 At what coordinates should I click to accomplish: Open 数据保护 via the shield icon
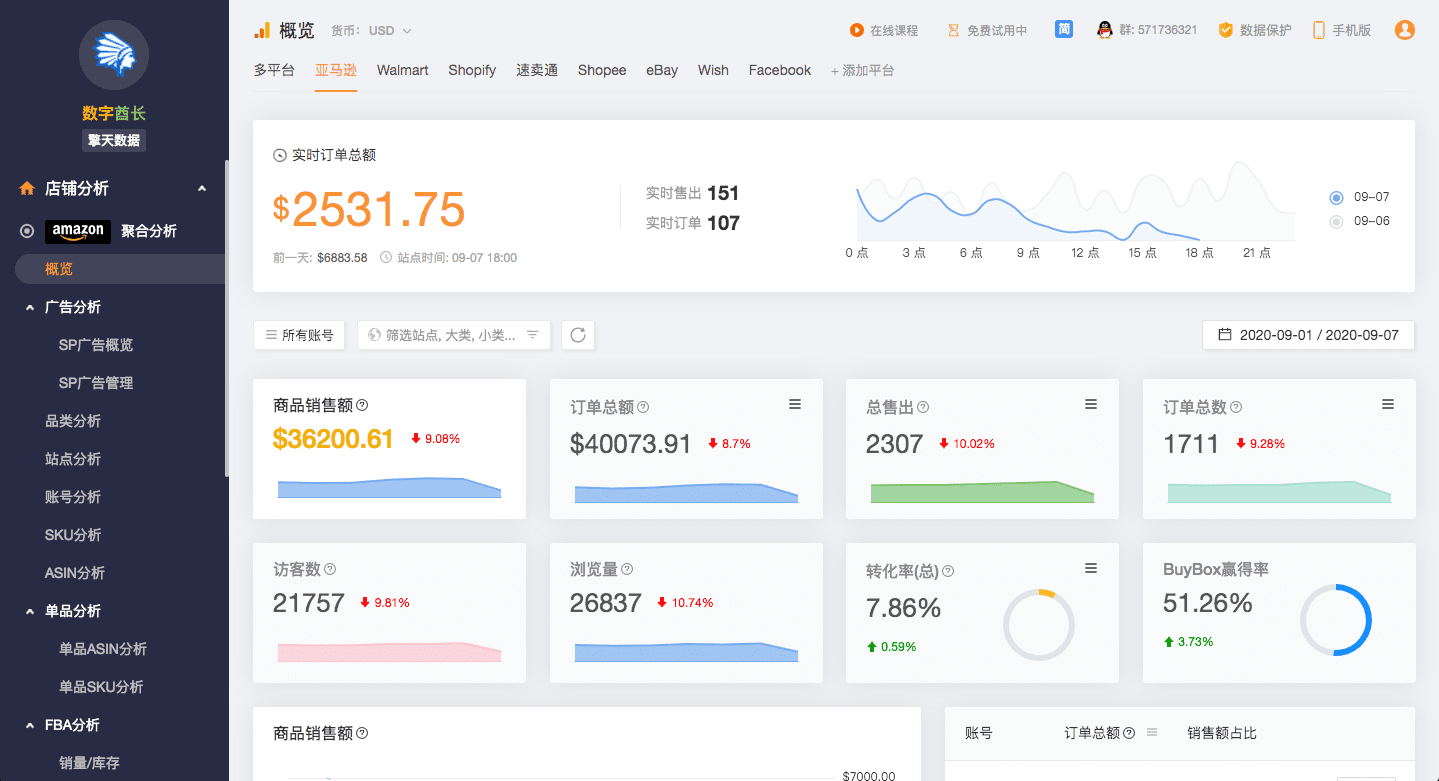[x=1224, y=29]
